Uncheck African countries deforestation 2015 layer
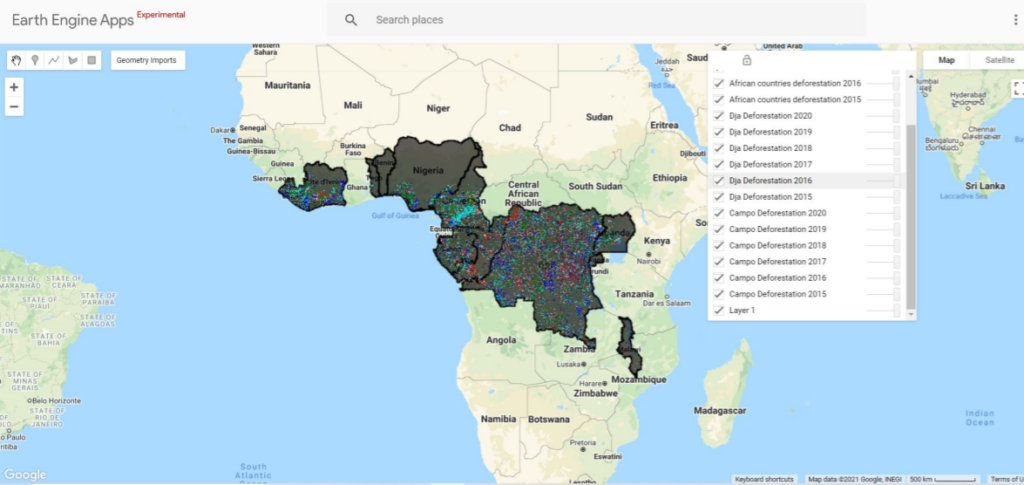Image resolution: width=1024 pixels, height=485 pixels. coord(719,100)
